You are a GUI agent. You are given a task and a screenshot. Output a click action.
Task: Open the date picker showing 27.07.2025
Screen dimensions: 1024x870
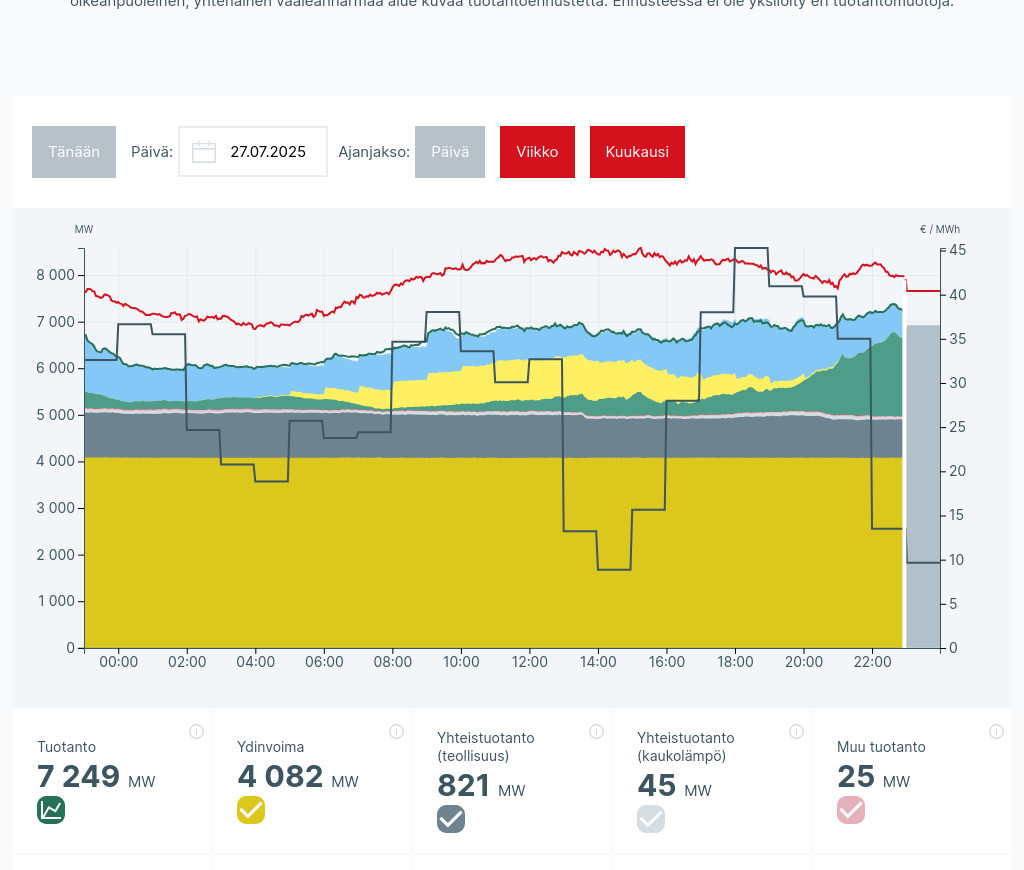pyautogui.click(x=267, y=152)
